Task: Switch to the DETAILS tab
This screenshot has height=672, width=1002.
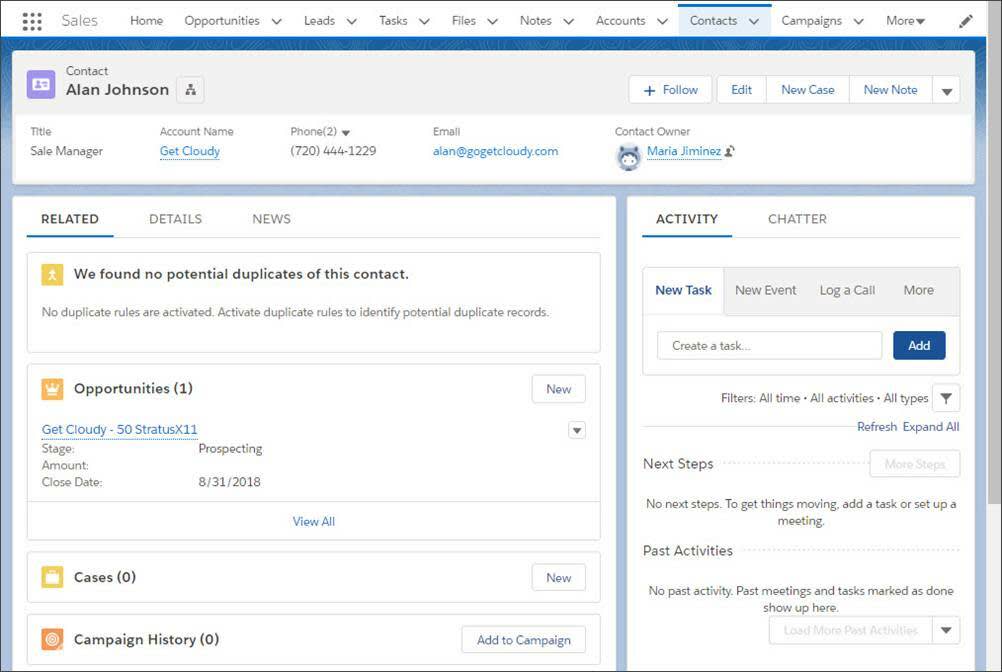Action: pos(175,218)
